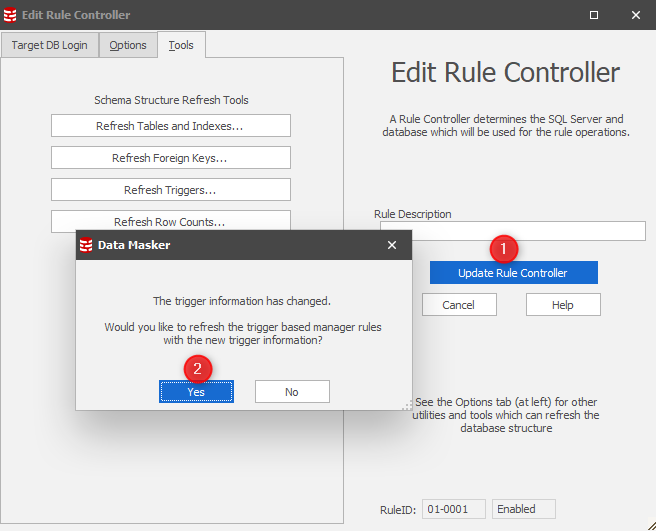Click the RuleID field showing 01-0001
This screenshot has width=656, height=531.
[454, 509]
